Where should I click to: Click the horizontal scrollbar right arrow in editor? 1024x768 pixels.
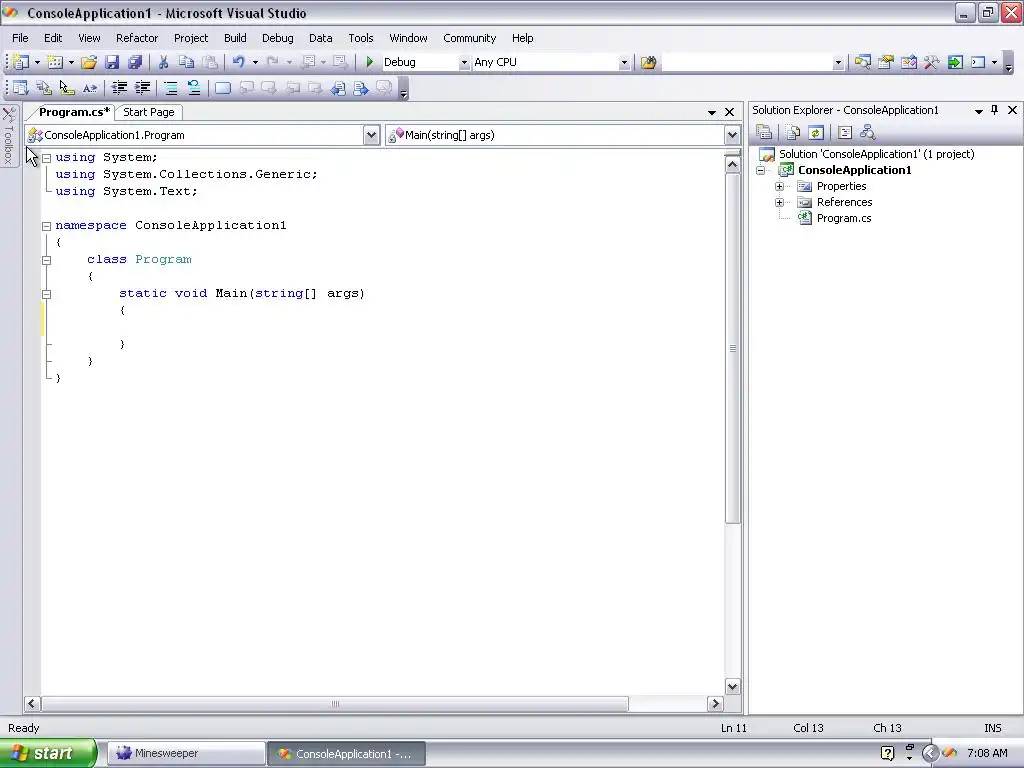point(715,703)
